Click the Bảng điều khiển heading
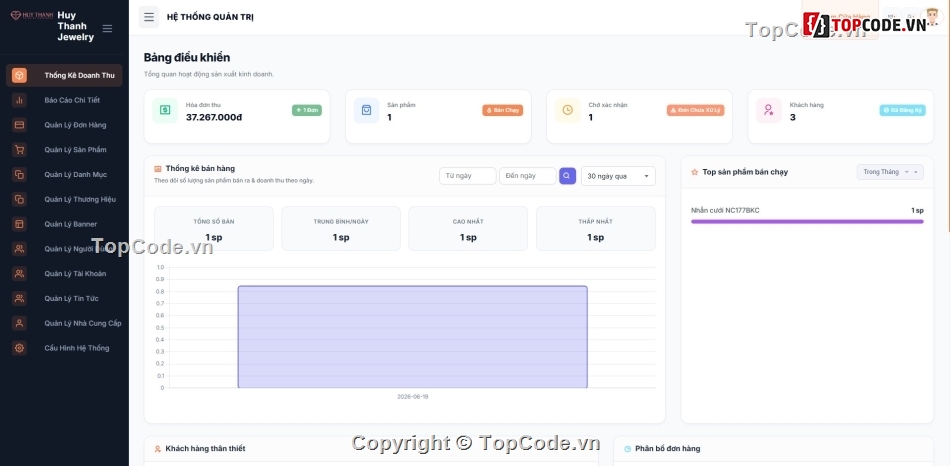 (187, 58)
